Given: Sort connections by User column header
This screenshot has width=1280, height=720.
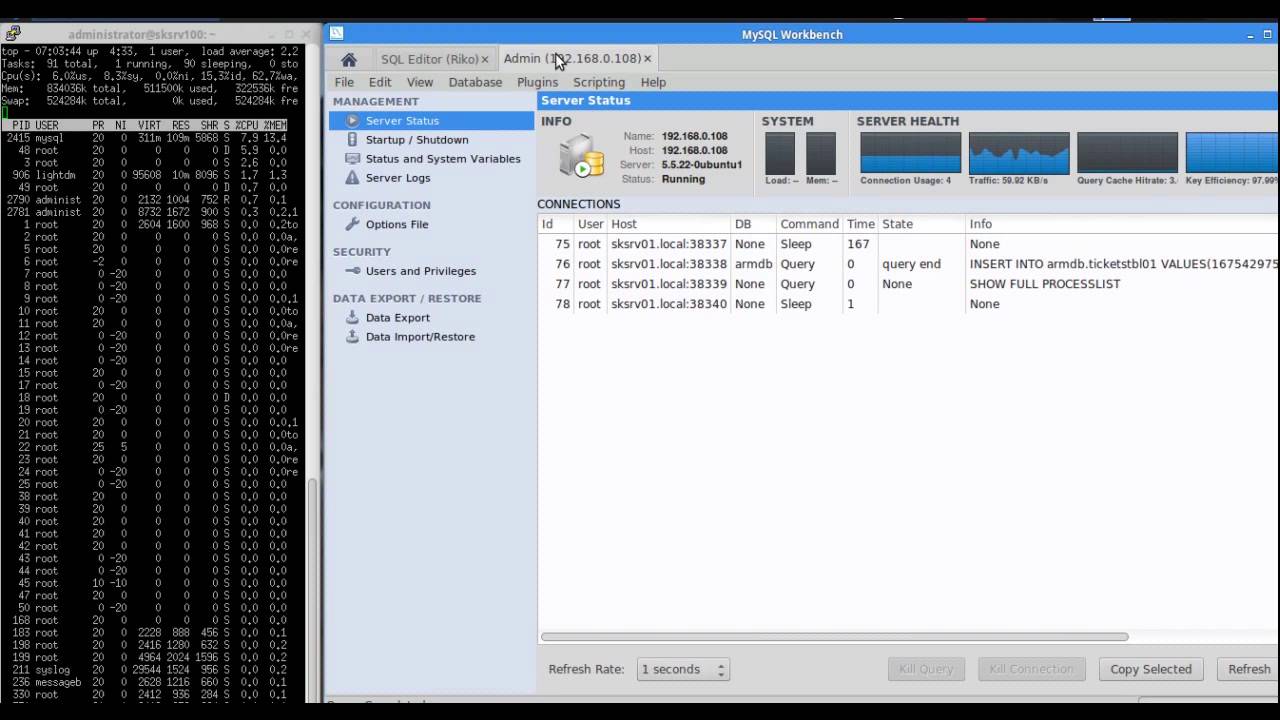Looking at the screenshot, I should point(590,224).
